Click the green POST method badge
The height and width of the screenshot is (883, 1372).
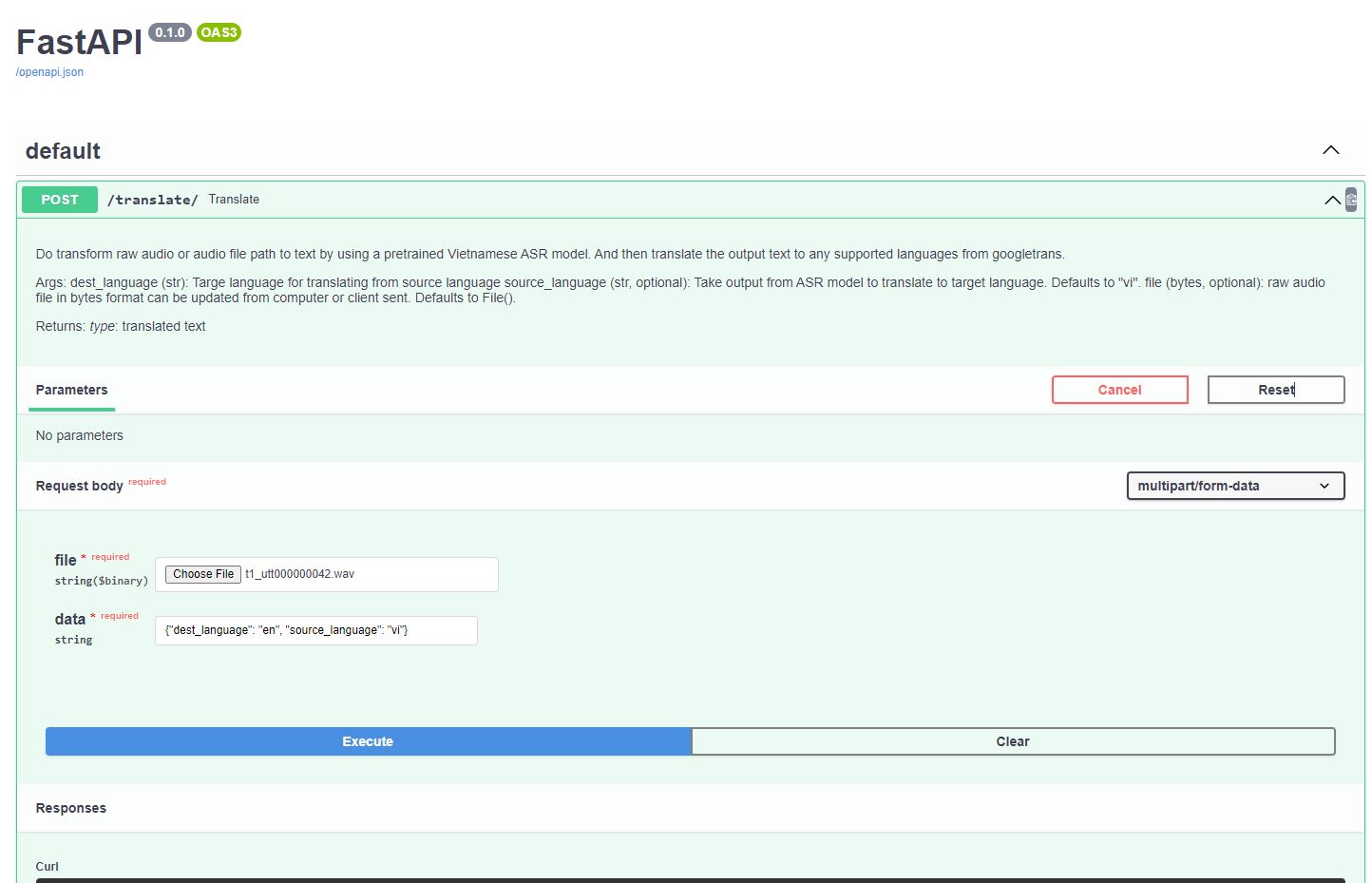[60, 200]
